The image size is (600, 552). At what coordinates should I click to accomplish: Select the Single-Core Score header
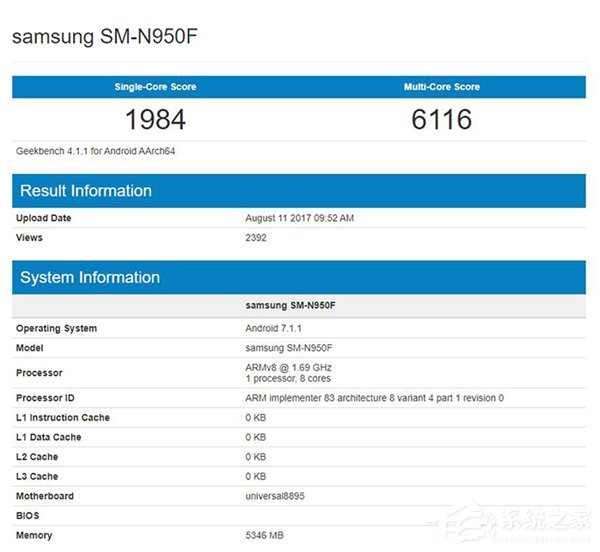tap(155, 87)
